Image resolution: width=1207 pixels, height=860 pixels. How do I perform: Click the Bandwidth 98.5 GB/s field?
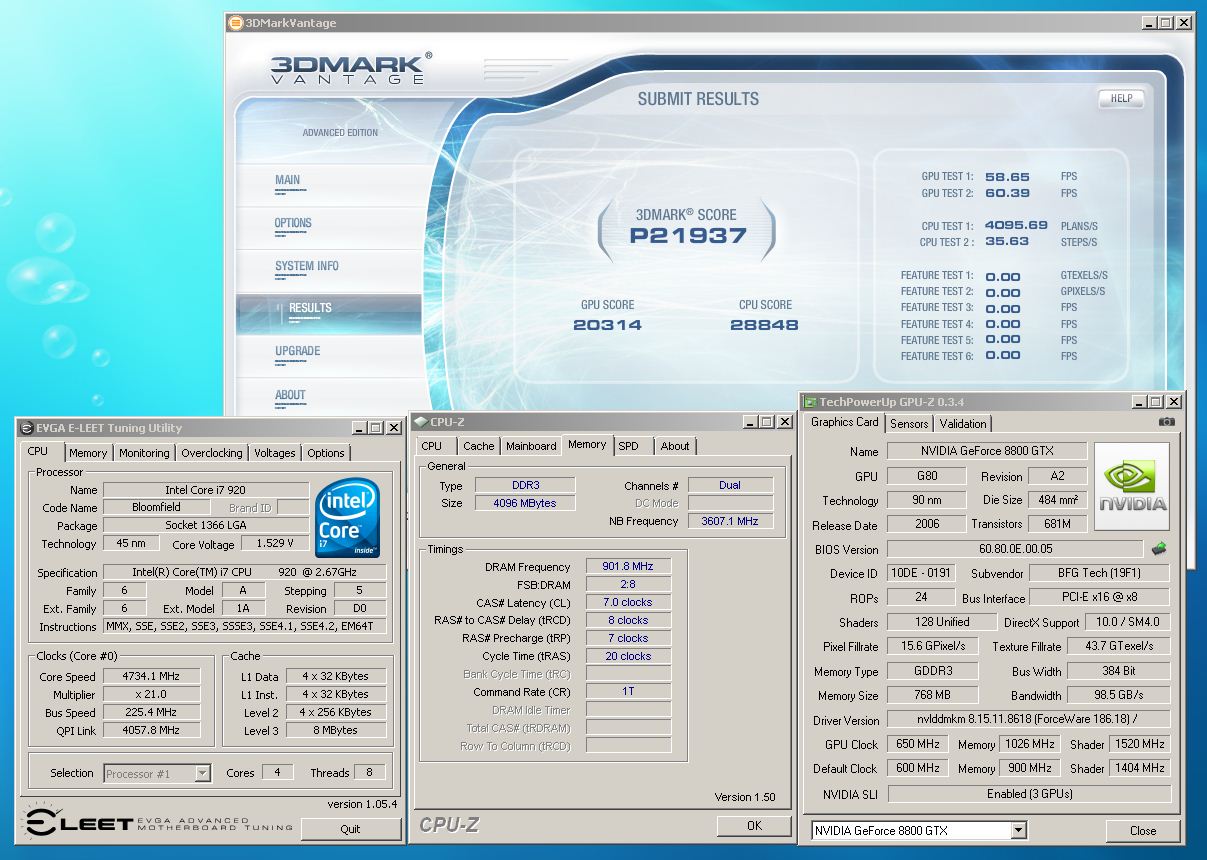tap(1118, 695)
